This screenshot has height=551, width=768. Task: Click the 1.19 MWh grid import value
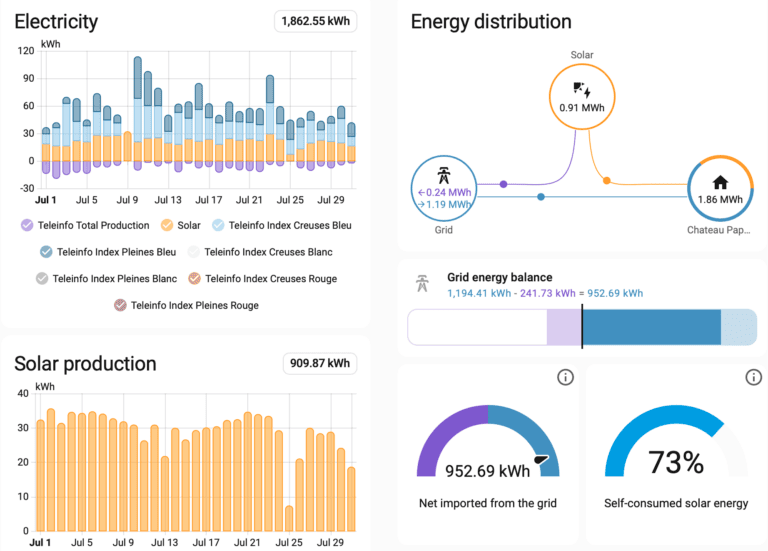(x=445, y=204)
